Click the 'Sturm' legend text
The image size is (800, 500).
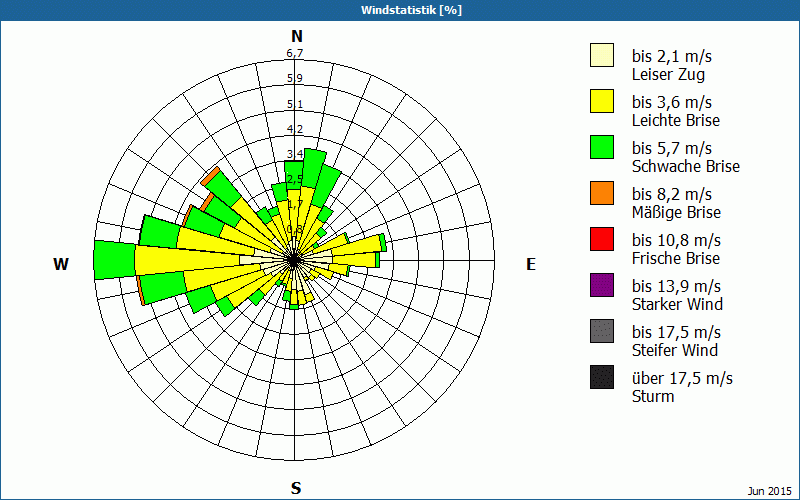click(653, 396)
